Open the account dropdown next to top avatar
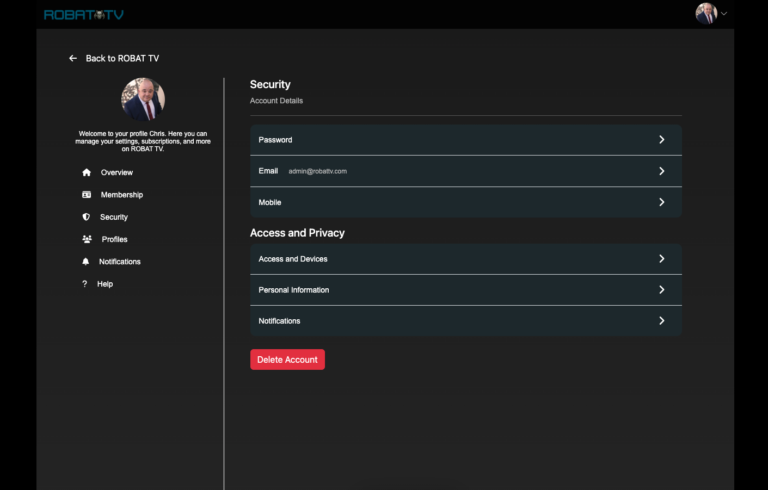Viewport: 768px width, 490px height. [724, 14]
